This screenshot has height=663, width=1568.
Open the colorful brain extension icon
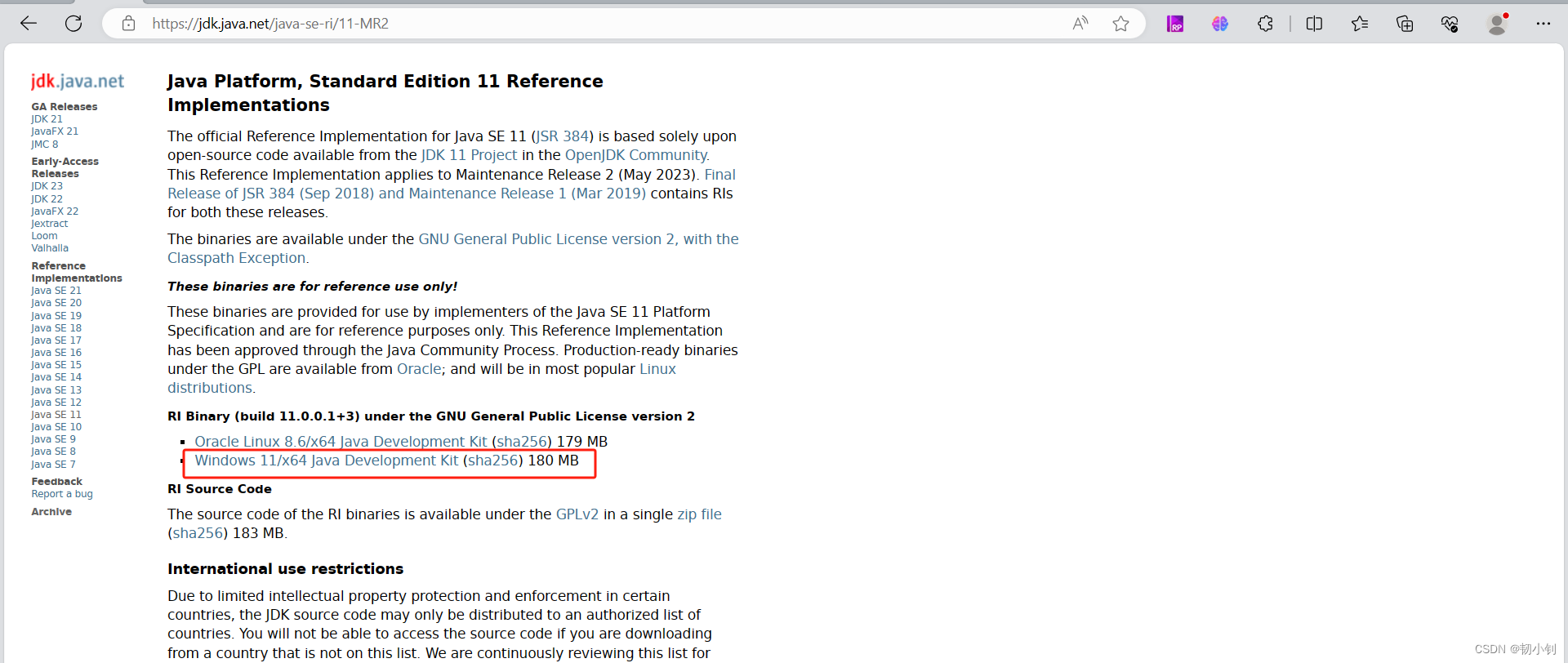tap(1220, 24)
